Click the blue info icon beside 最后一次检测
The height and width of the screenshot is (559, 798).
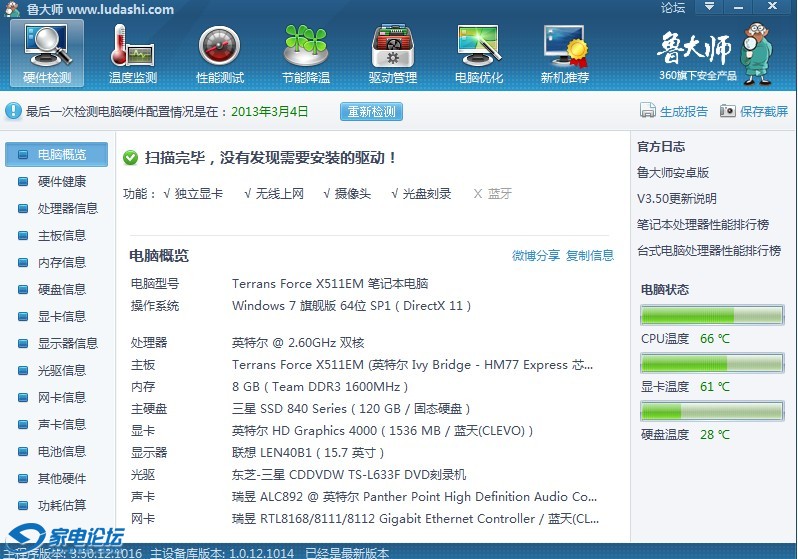13,111
